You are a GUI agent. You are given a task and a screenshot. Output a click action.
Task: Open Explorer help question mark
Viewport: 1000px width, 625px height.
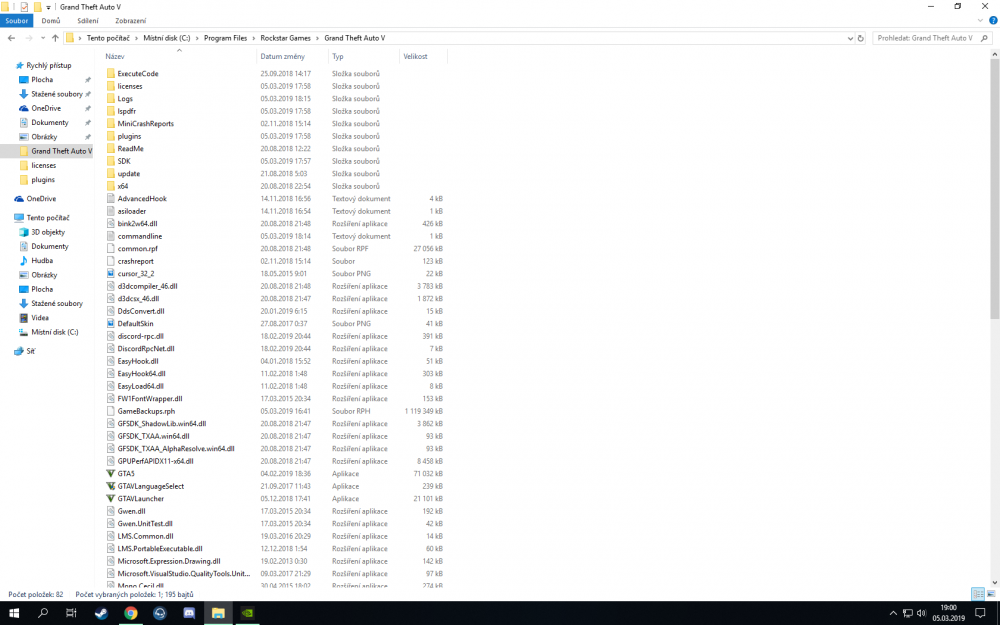click(993, 21)
